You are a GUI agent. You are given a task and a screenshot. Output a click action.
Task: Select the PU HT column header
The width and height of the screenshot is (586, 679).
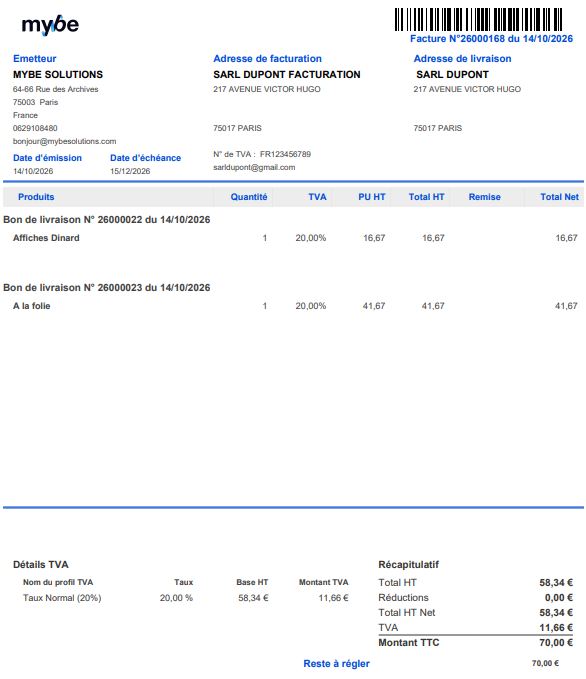pos(372,197)
